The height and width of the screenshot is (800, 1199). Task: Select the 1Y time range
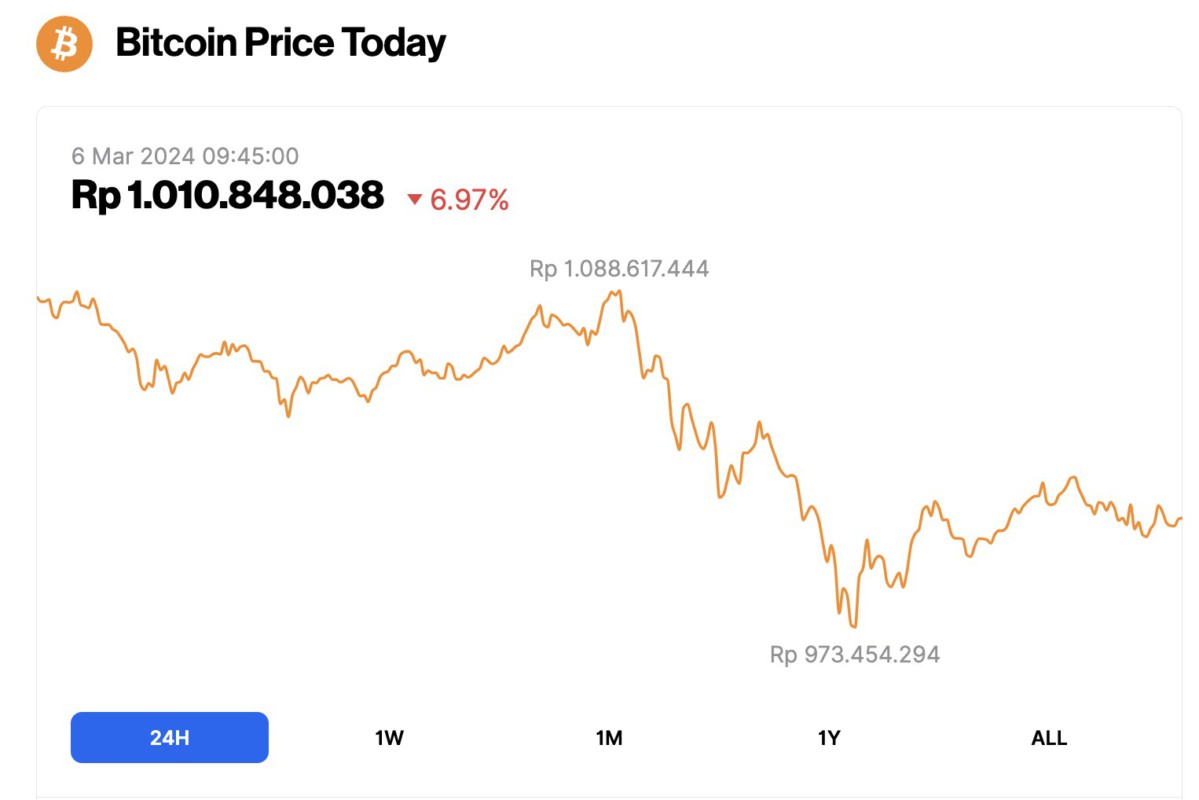click(x=829, y=737)
